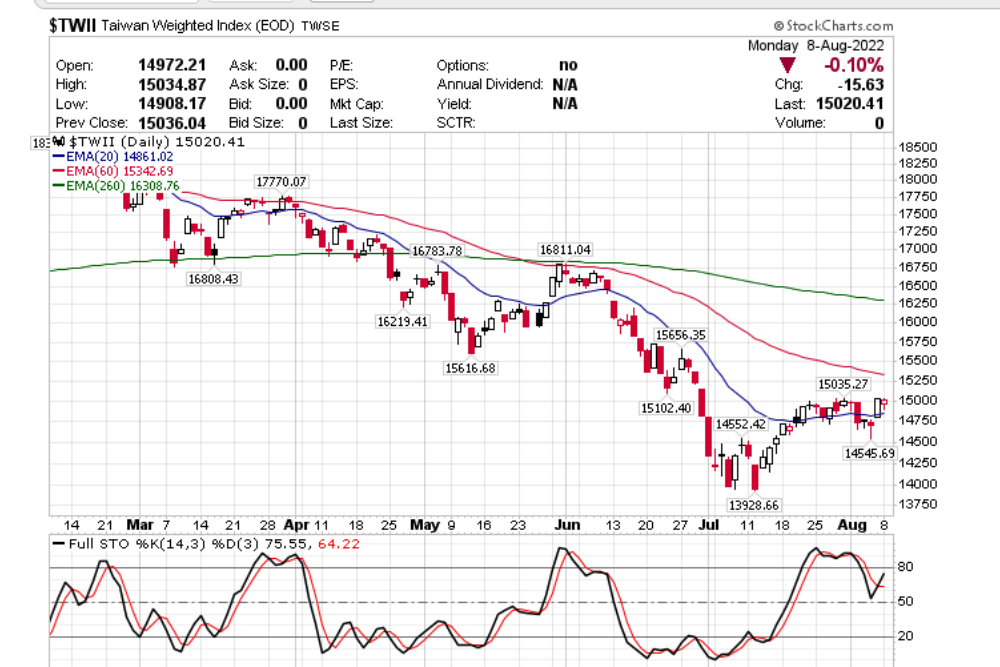Click the 'Taiwan Weighted Index (EOD)' title
Screen dimensions: 1000x667
pos(198,26)
